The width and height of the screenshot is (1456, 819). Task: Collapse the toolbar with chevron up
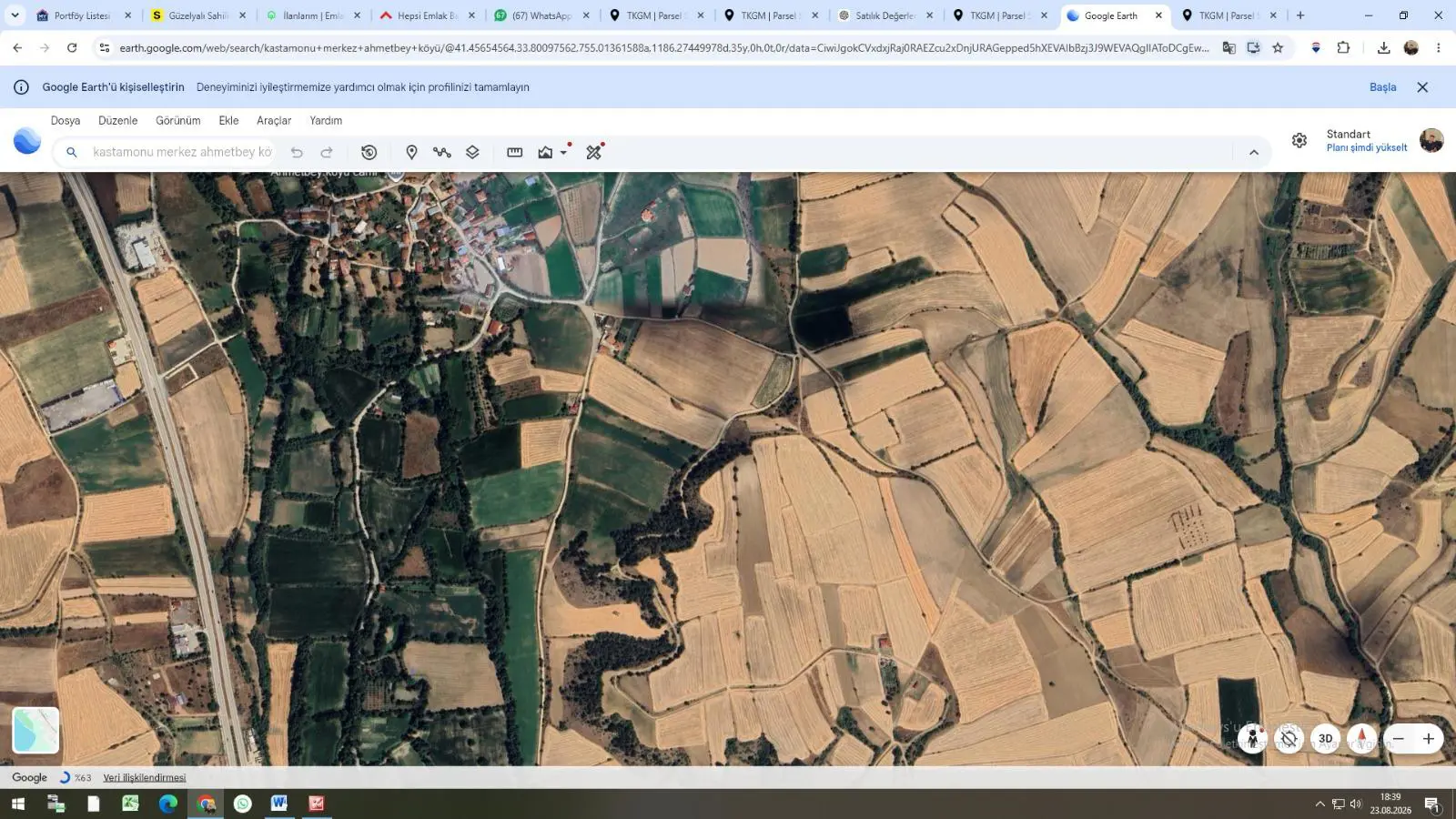pos(1254,152)
